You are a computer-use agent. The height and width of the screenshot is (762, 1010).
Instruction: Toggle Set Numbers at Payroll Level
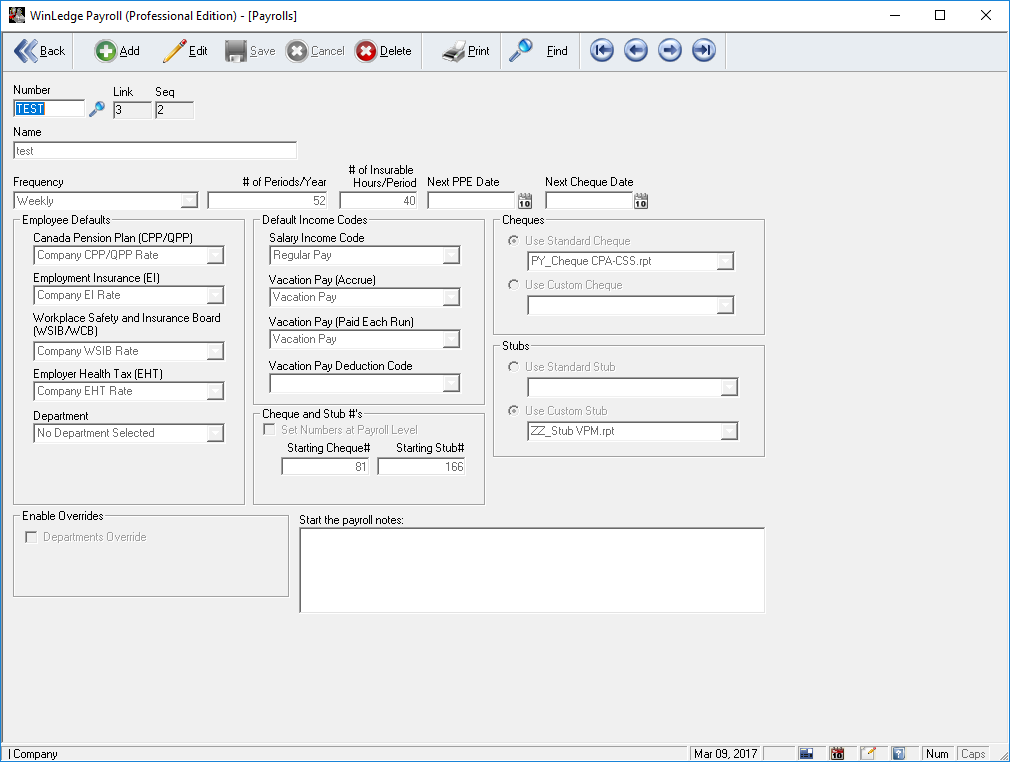(x=268, y=430)
